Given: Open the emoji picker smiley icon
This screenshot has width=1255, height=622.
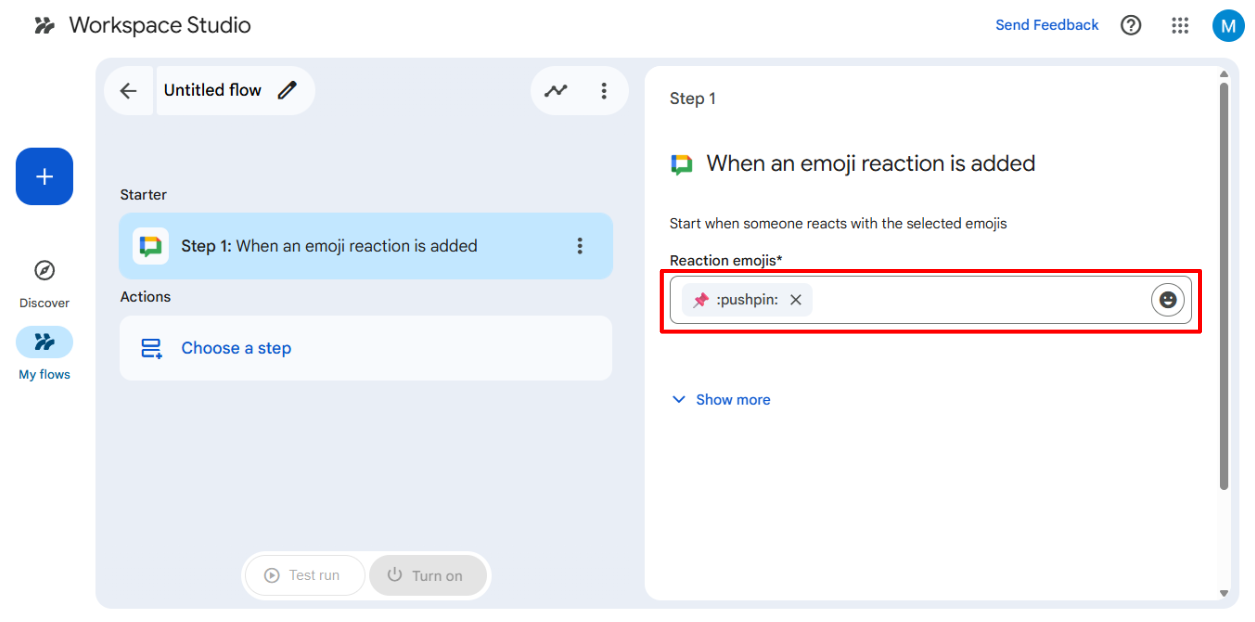Looking at the screenshot, I should tap(1167, 300).
